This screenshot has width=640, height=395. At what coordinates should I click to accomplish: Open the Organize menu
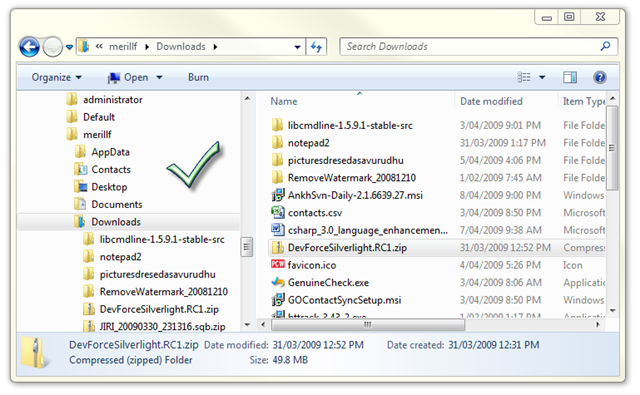[x=56, y=78]
